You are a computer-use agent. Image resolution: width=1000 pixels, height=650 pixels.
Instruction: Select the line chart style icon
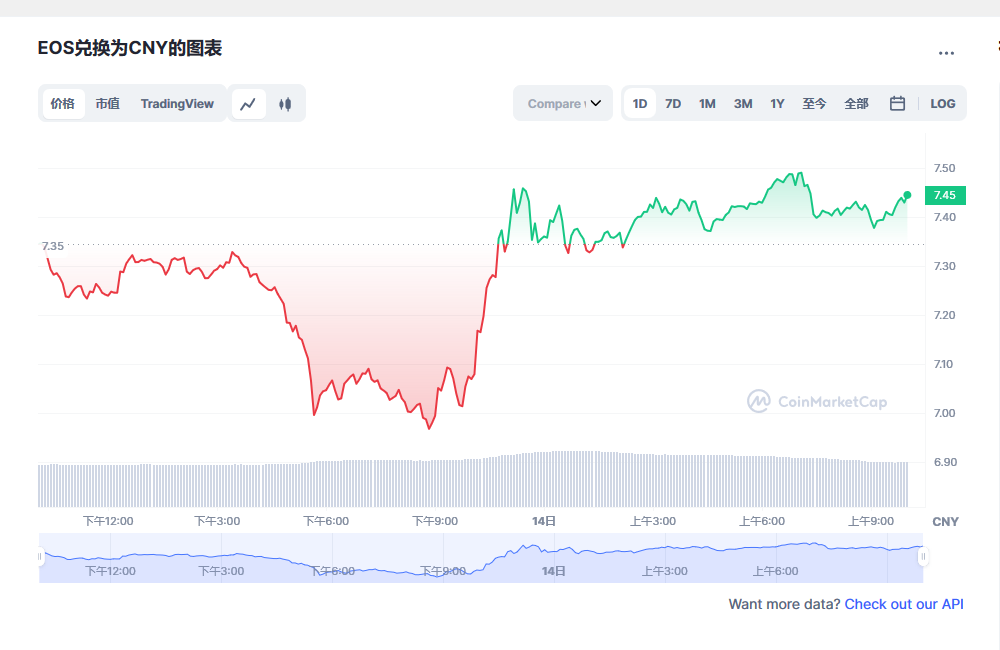248,103
